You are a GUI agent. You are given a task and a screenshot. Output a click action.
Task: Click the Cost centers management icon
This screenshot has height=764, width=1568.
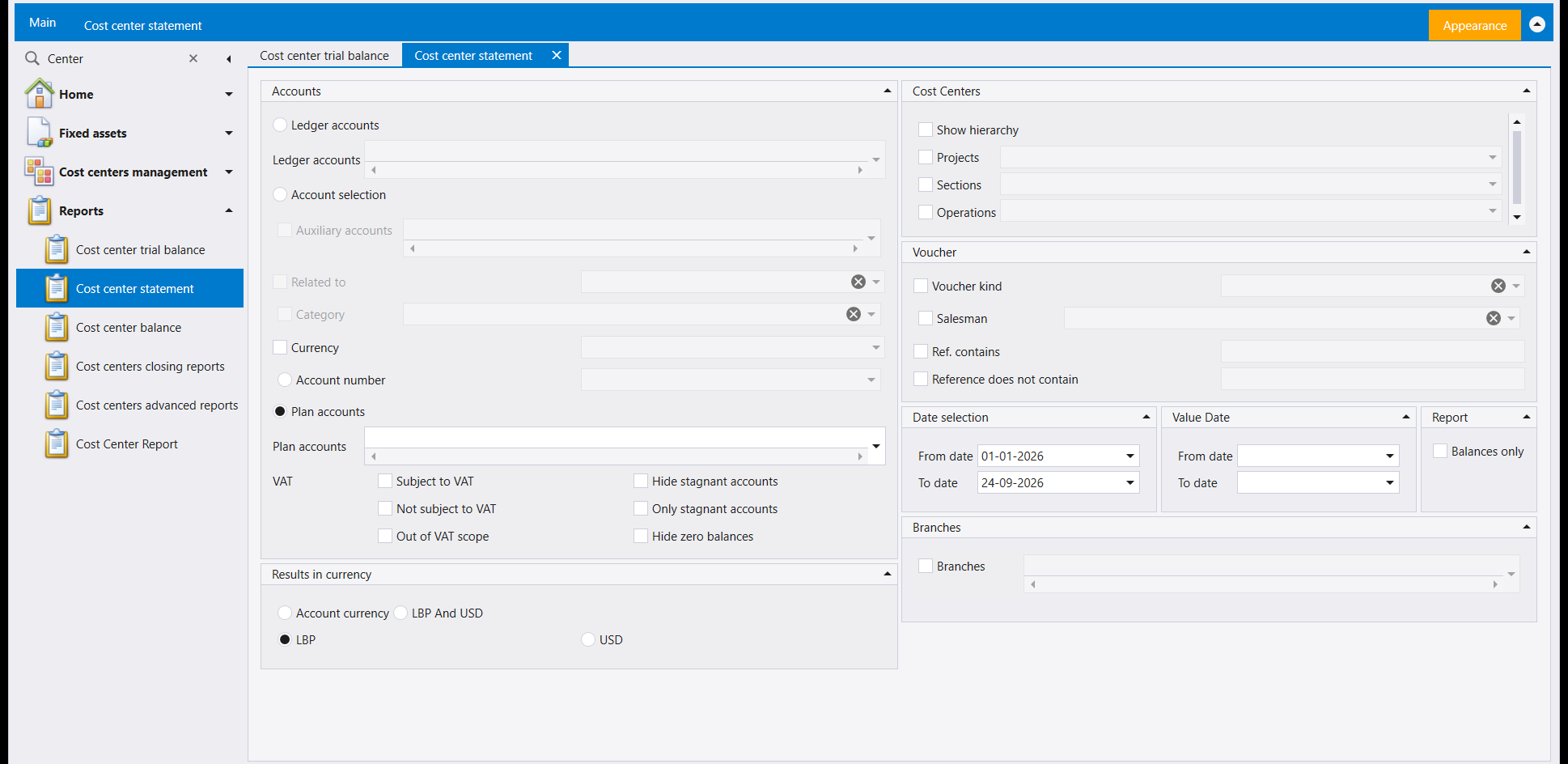(x=39, y=172)
